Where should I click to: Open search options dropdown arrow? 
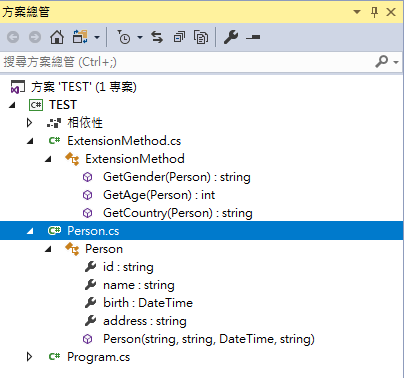[396, 62]
